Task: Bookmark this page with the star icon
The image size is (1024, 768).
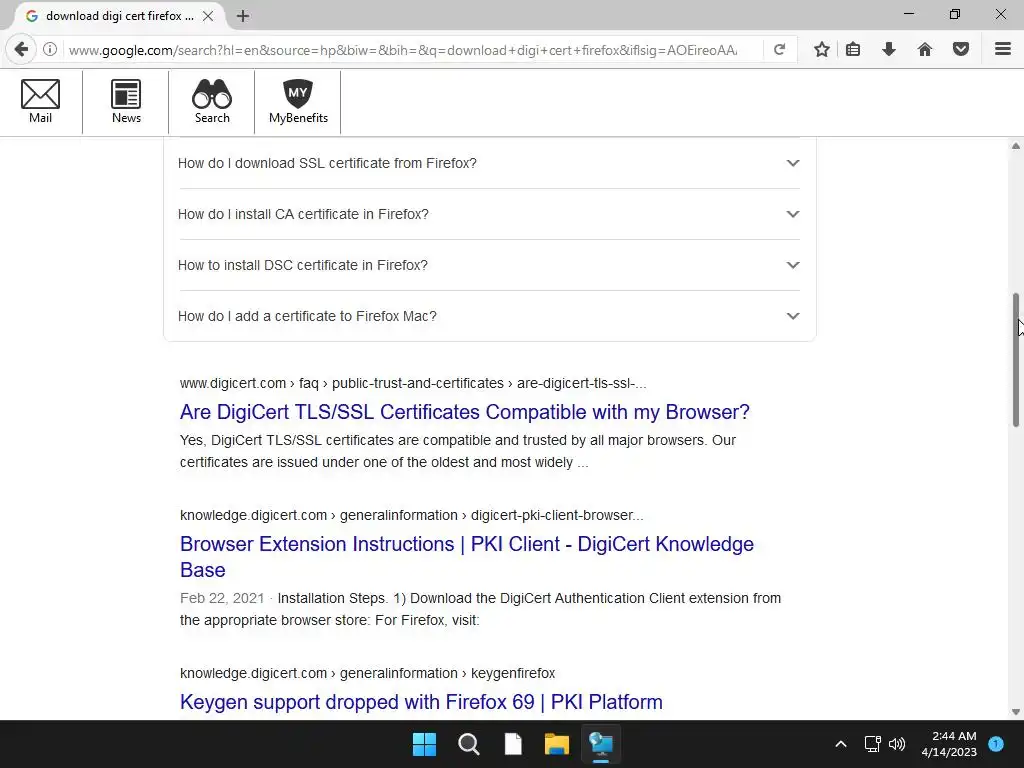Action: [822, 50]
